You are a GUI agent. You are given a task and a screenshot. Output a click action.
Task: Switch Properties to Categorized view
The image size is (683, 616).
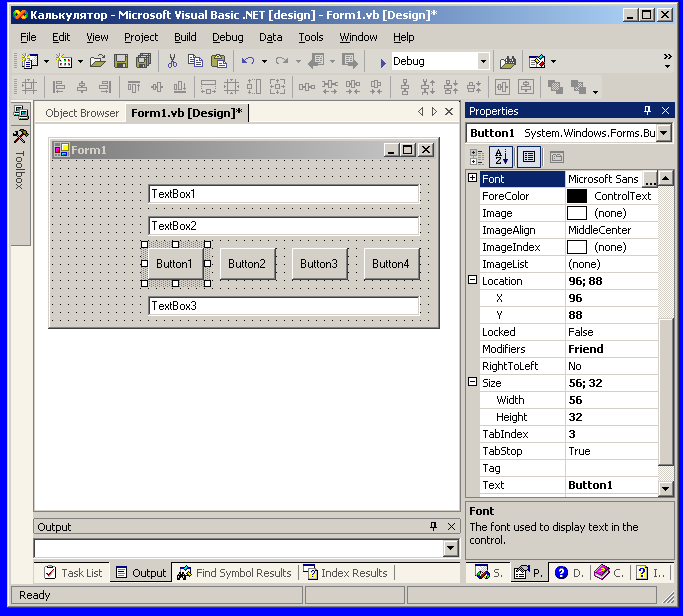[477, 157]
